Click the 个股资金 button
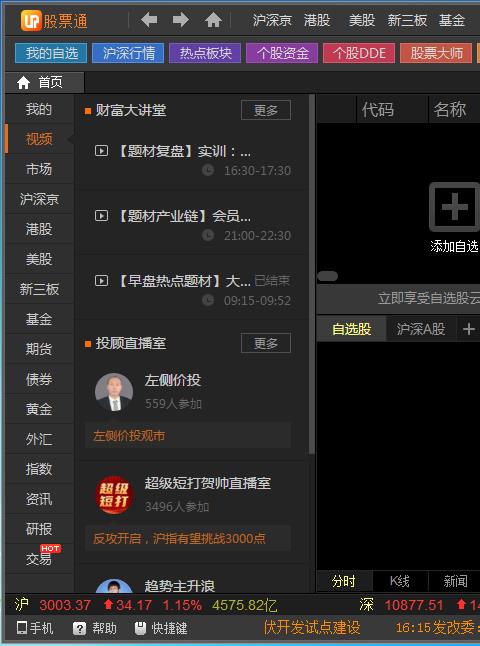Screen dimensions: 480x646 (282, 53)
